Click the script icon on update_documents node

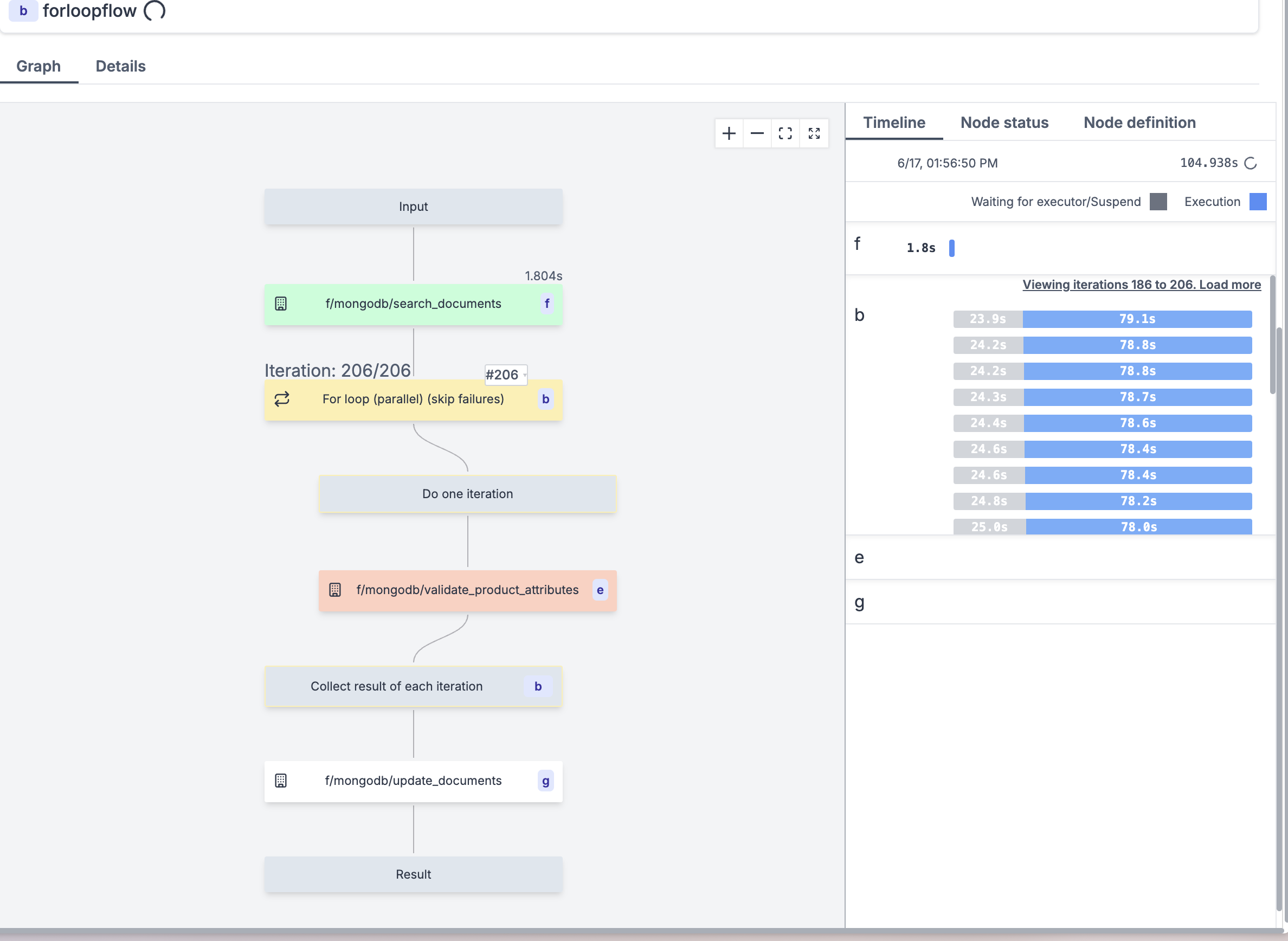pyautogui.click(x=281, y=781)
